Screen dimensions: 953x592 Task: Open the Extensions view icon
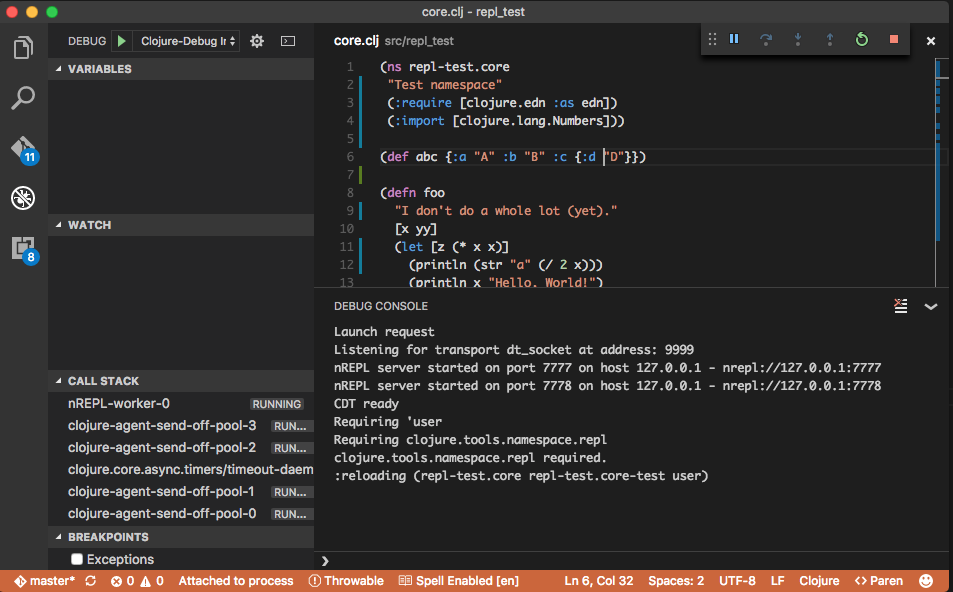coord(23,249)
